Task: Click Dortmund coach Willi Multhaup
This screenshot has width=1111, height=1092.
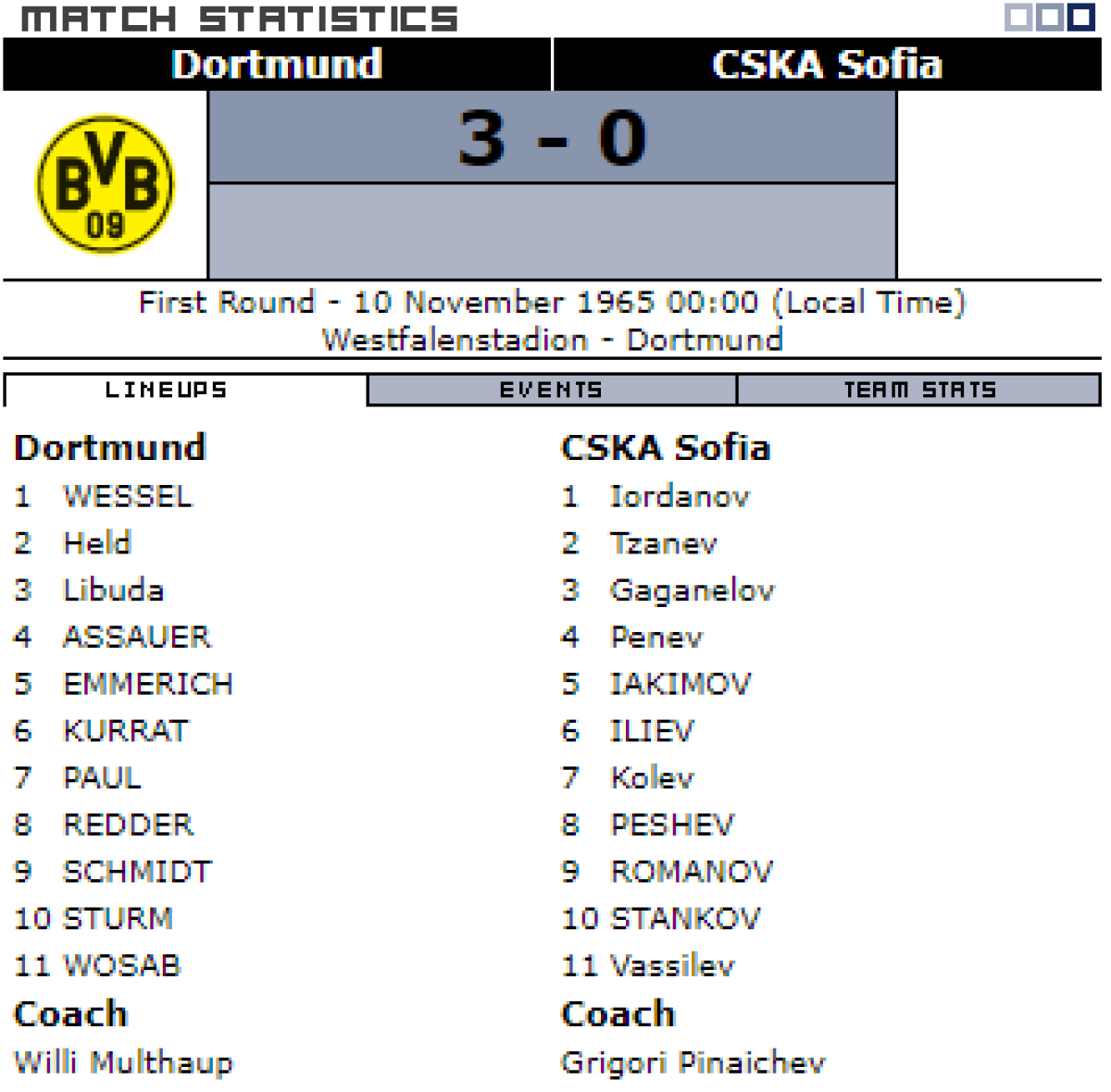Action: point(124,1062)
